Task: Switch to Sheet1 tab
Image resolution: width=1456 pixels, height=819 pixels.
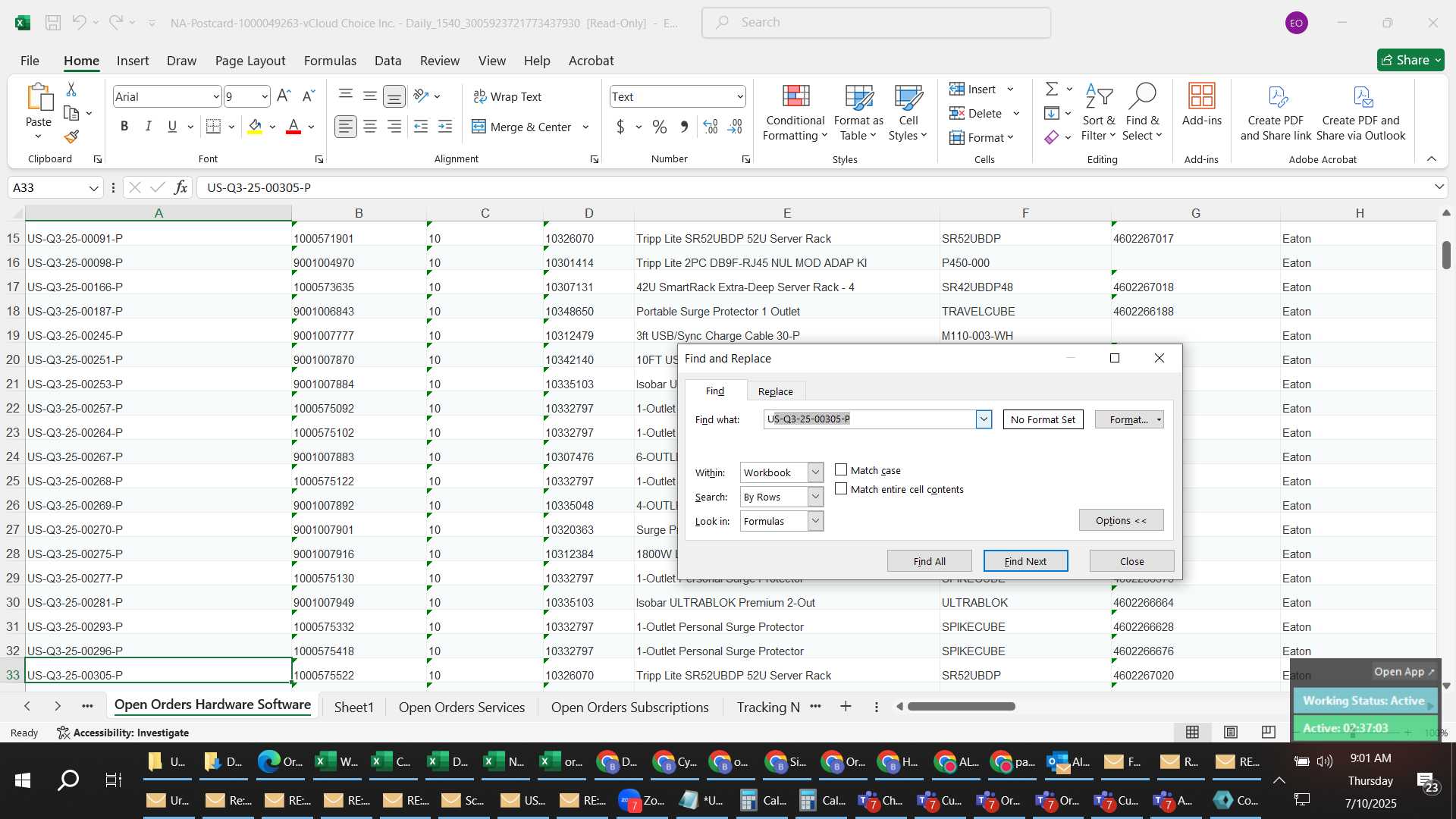Action: coord(354,707)
